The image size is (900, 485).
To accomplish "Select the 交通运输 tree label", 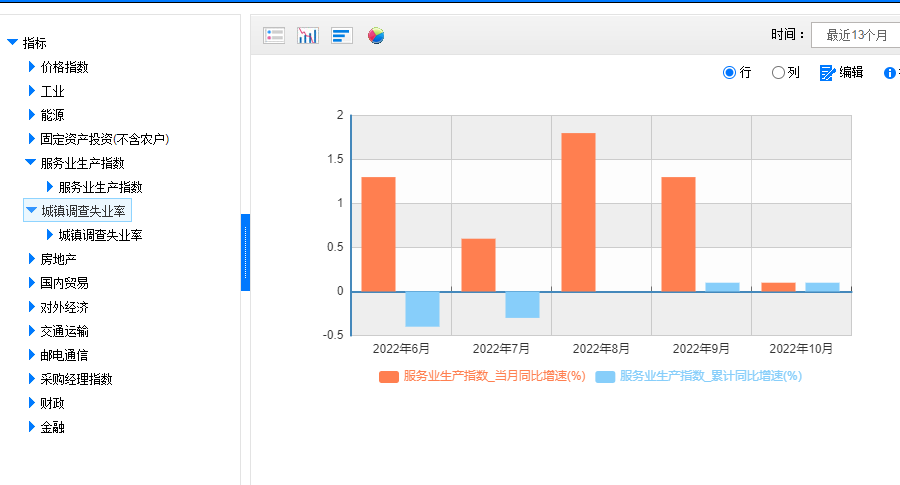I will click(64, 331).
